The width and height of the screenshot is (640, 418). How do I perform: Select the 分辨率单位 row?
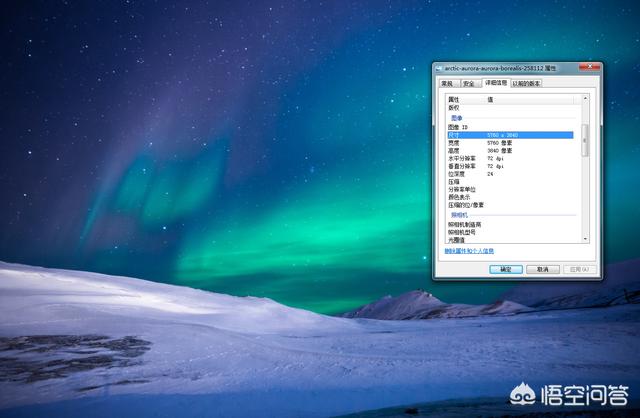[510, 189]
